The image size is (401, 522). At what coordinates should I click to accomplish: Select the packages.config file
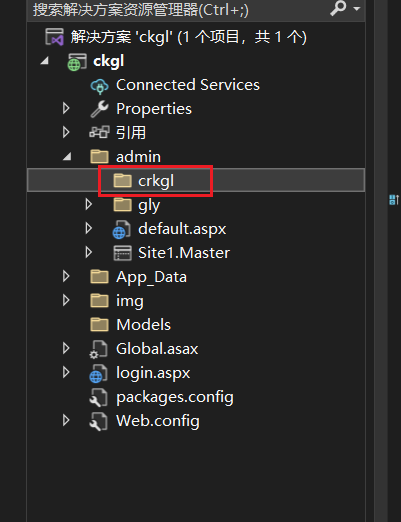pyautogui.click(x=175, y=397)
